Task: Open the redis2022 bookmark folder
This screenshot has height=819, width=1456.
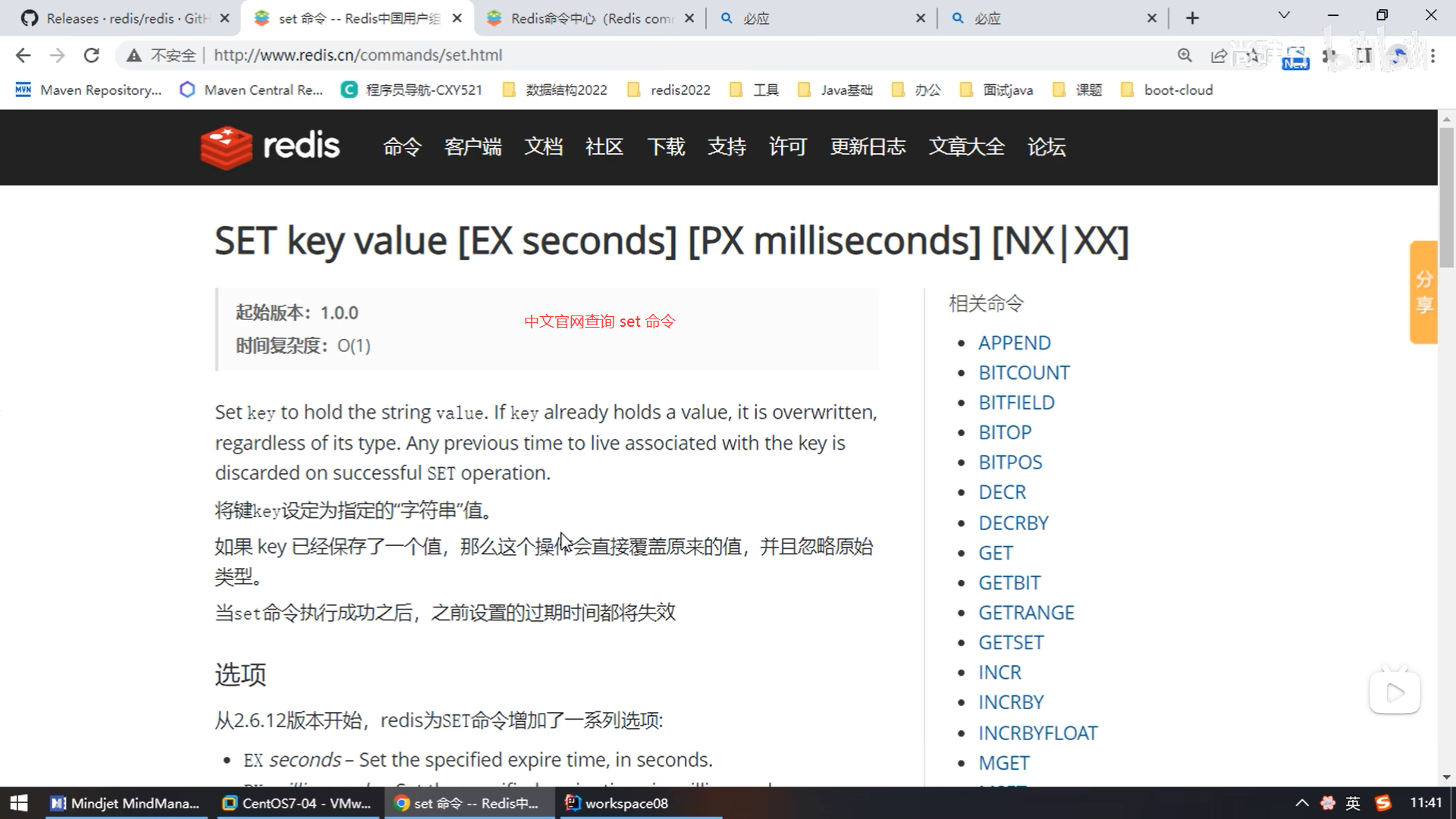Action: 670,90
